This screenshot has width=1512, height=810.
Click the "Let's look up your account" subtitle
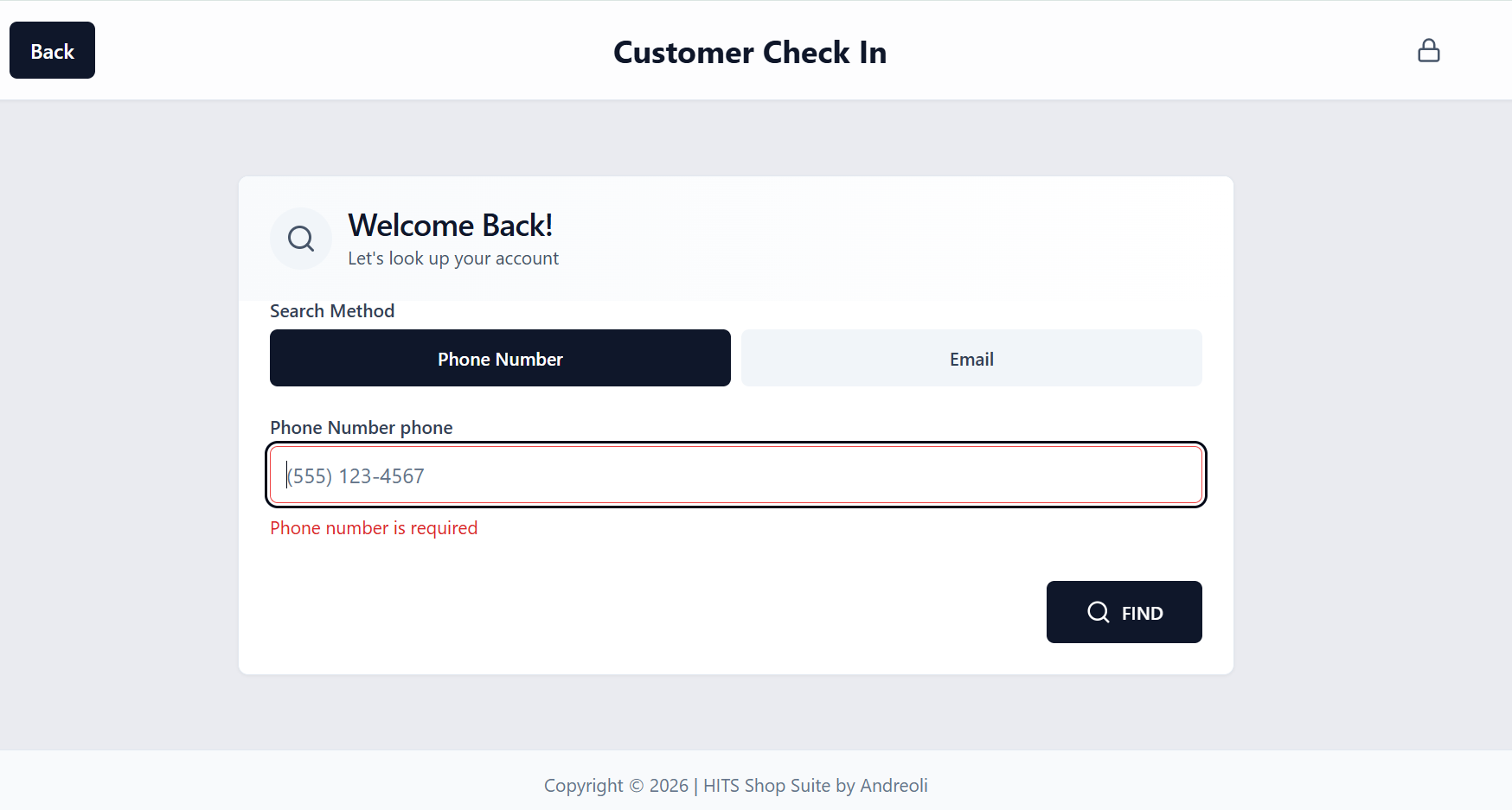452,258
